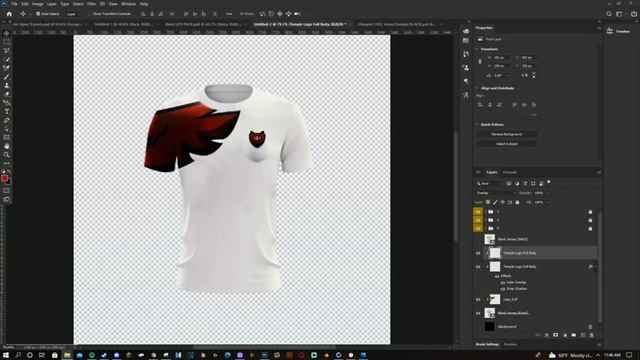
Task: Open the Window menu
Action: click(x=129, y=4)
